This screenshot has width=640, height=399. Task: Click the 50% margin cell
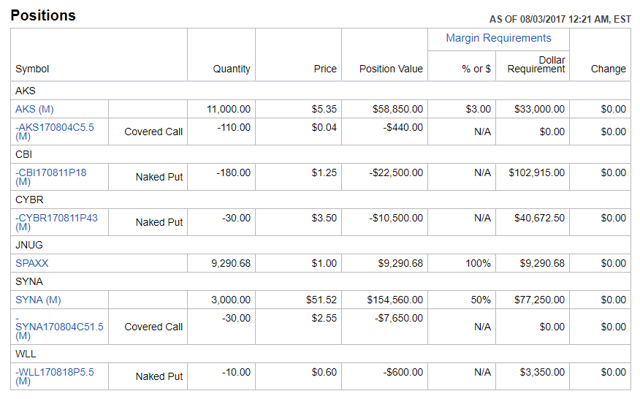coord(480,300)
